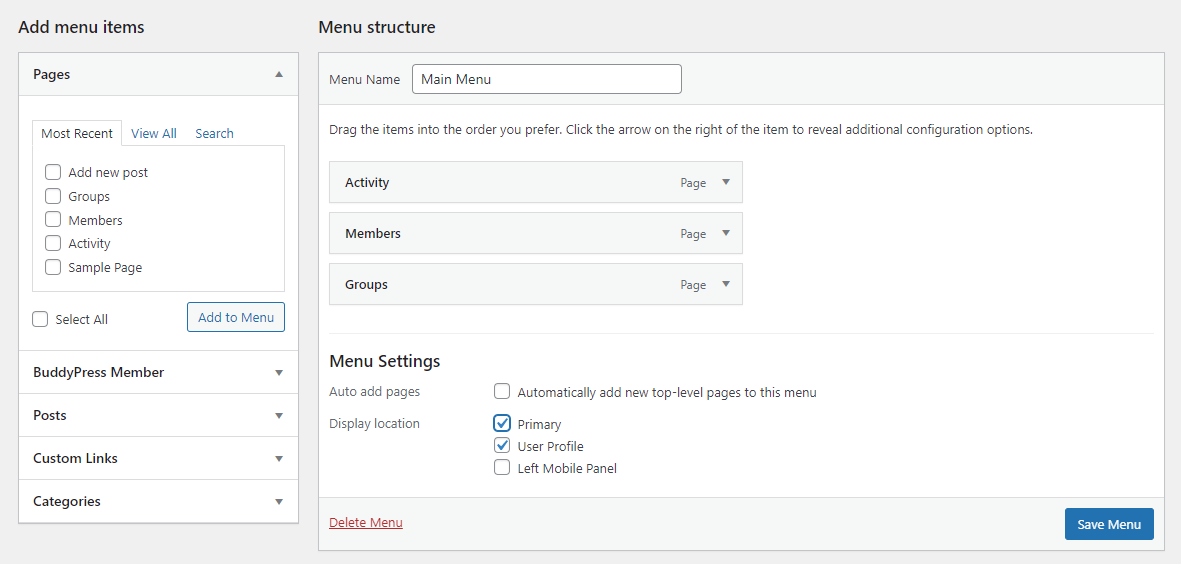Expand Activity menu item options arrow
This screenshot has width=1181, height=564.
tap(726, 182)
